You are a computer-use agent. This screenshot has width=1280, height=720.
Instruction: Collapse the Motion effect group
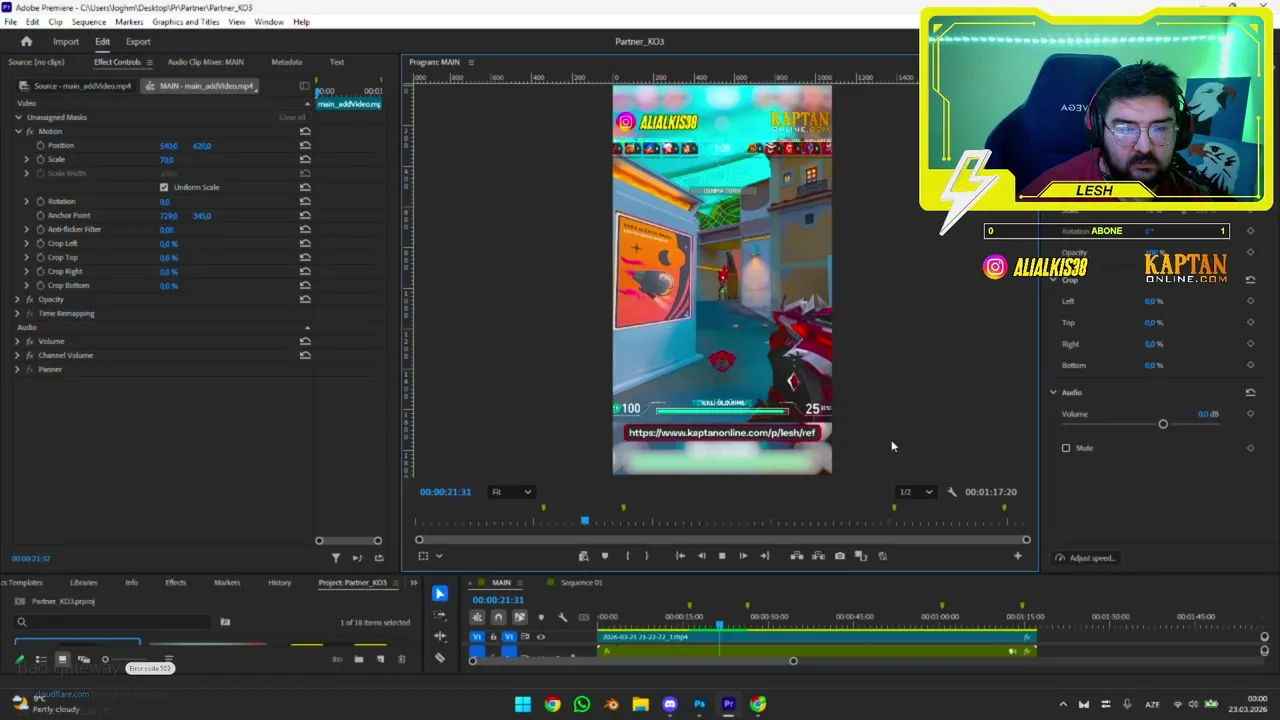click(x=18, y=132)
